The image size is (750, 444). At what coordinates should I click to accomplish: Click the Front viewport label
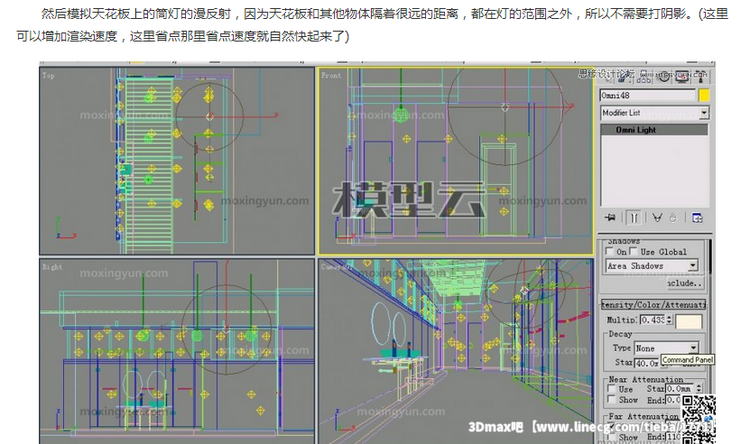point(331,75)
